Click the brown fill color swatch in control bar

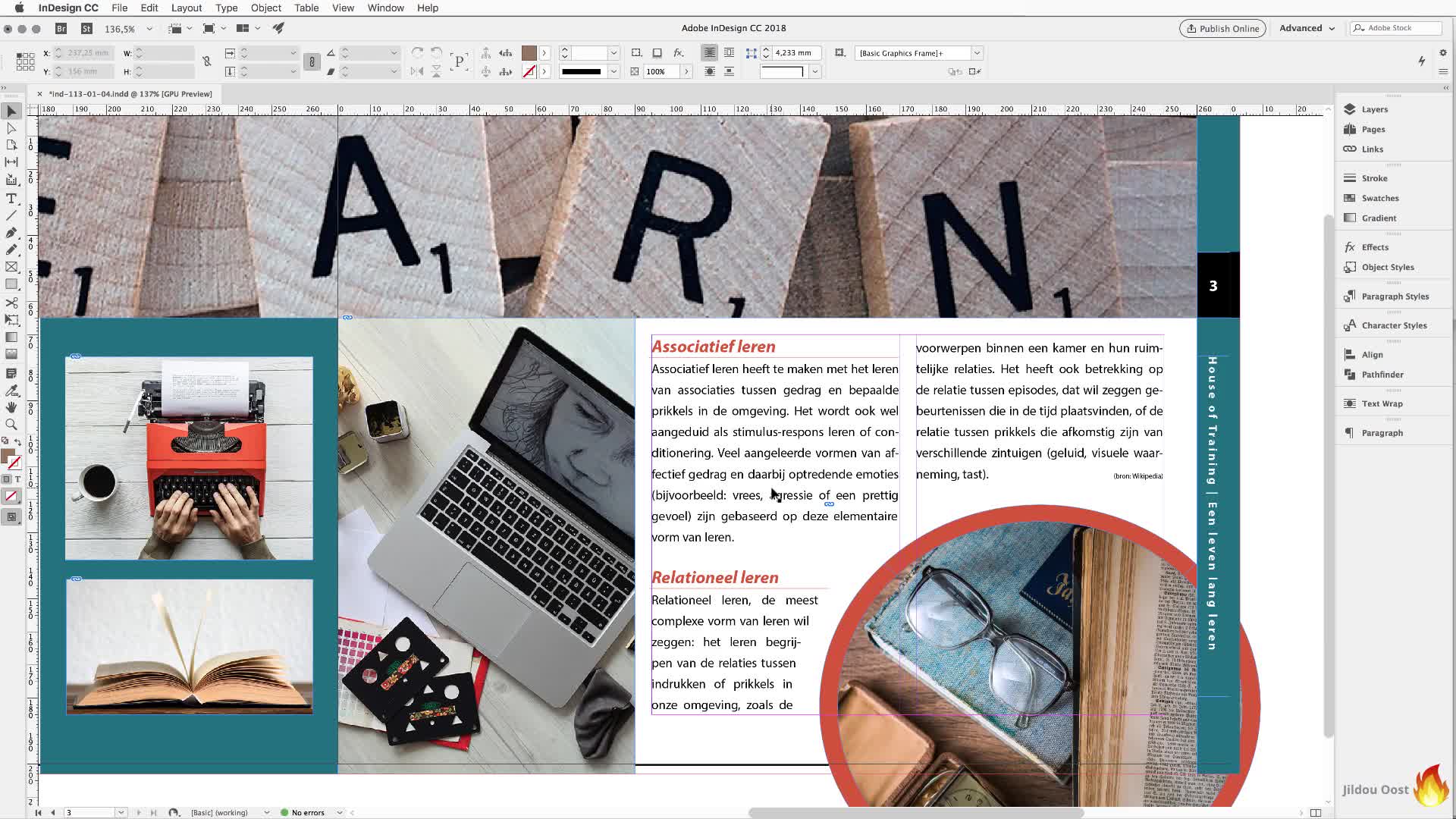coord(529,53)
